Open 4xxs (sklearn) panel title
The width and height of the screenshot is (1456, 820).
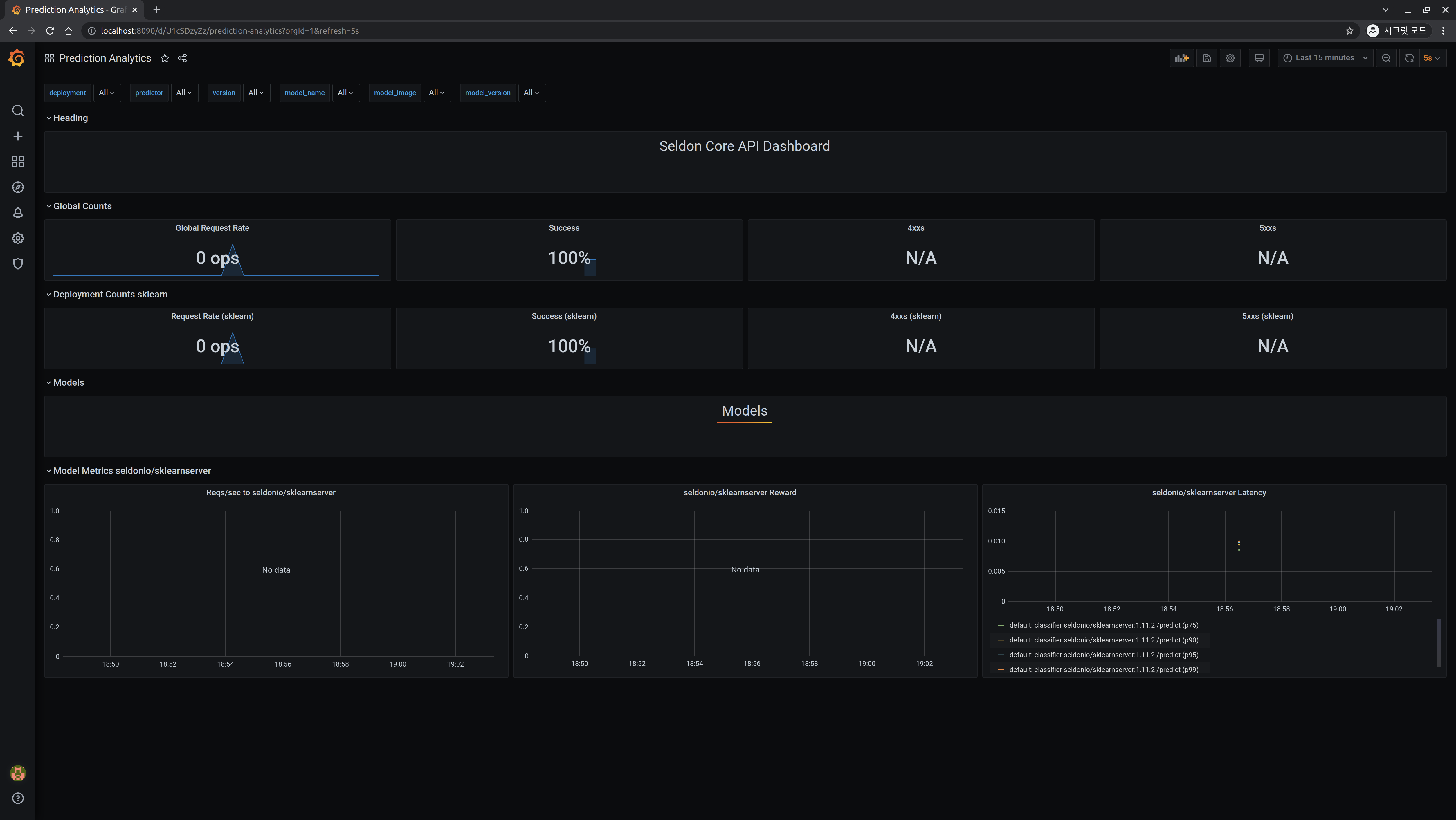pyautogui.click(x=916, y=317)
